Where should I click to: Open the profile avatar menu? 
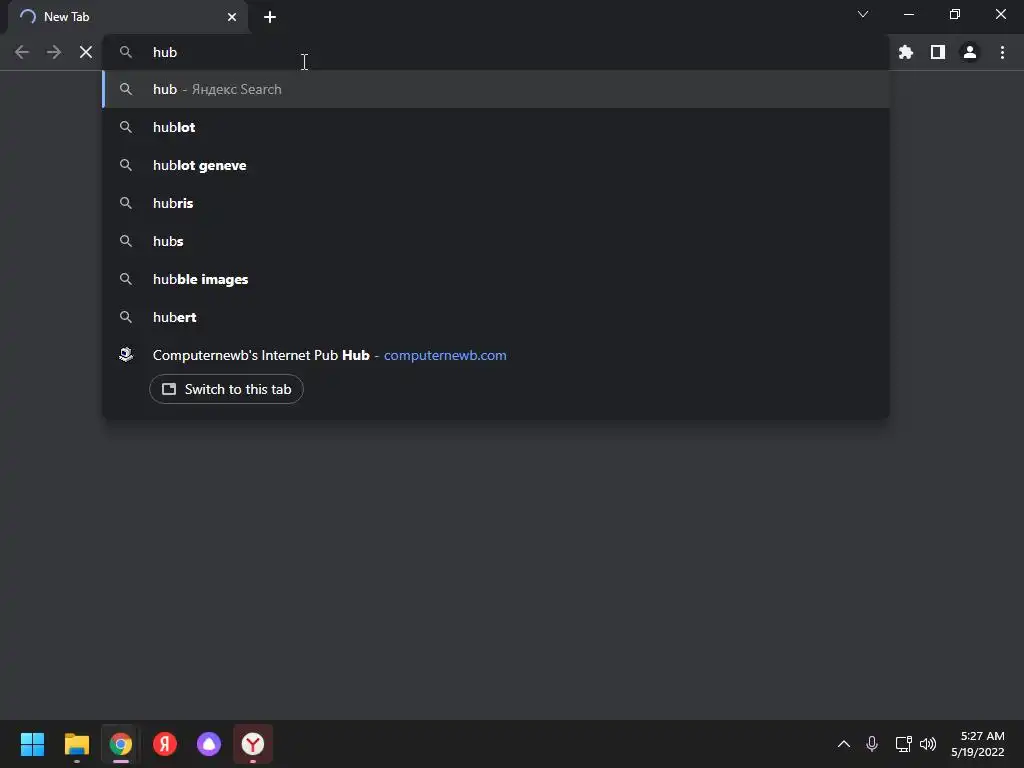(x=970, y=52)
